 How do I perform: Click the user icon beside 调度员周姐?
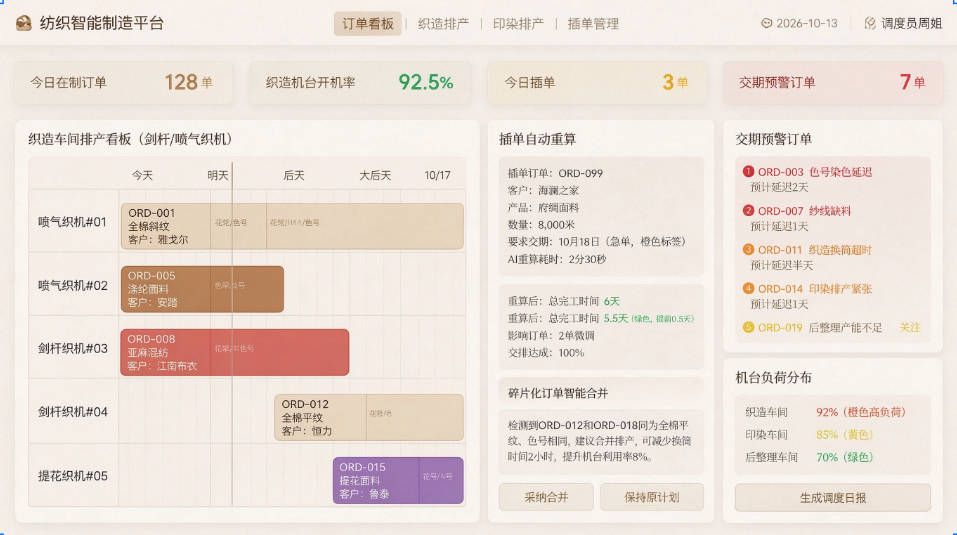point(870,23)
